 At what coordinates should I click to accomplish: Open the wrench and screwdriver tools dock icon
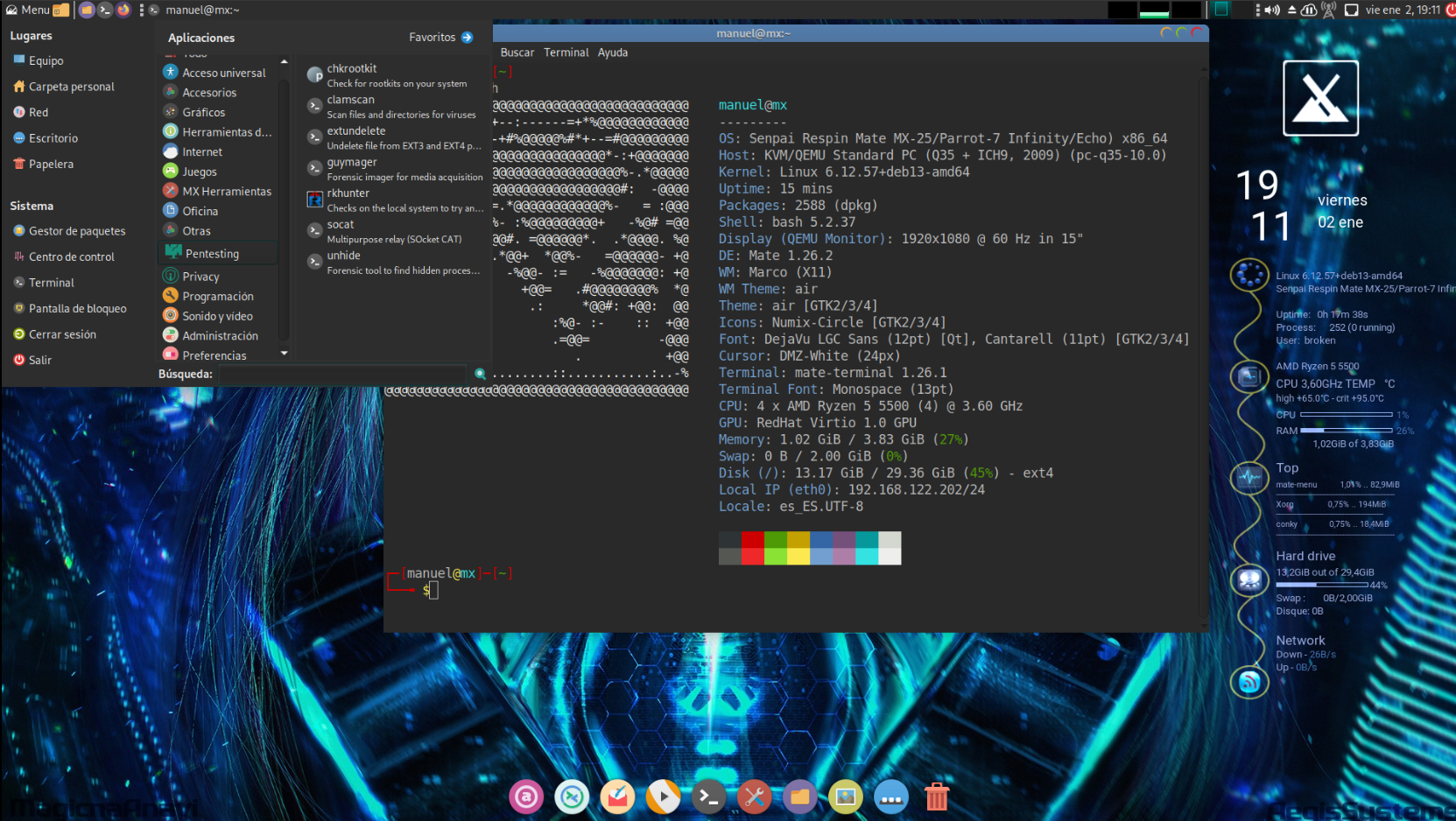[x=754, y=797]
